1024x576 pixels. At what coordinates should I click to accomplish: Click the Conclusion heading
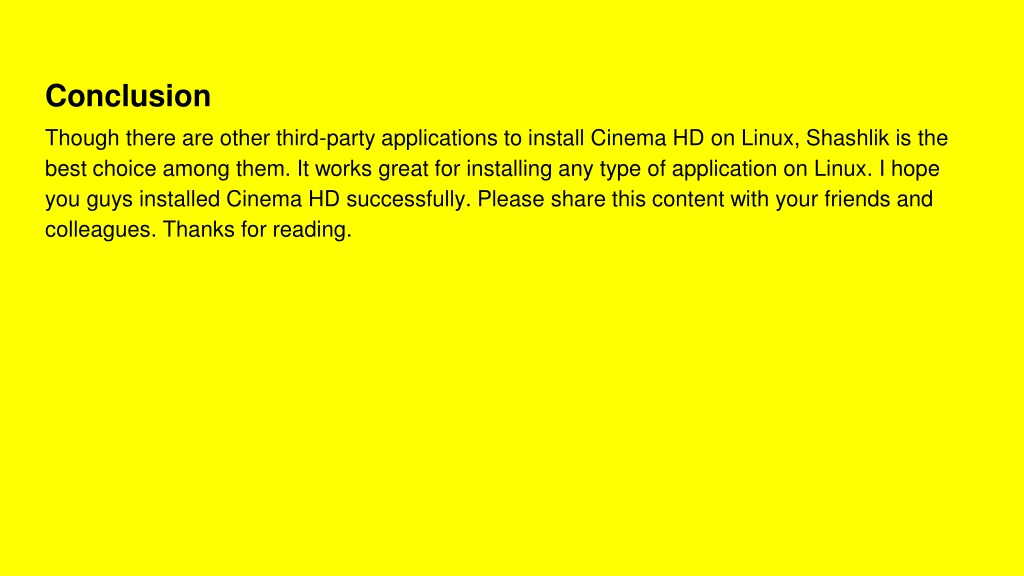pyautogui.click(x=128, y=96)
